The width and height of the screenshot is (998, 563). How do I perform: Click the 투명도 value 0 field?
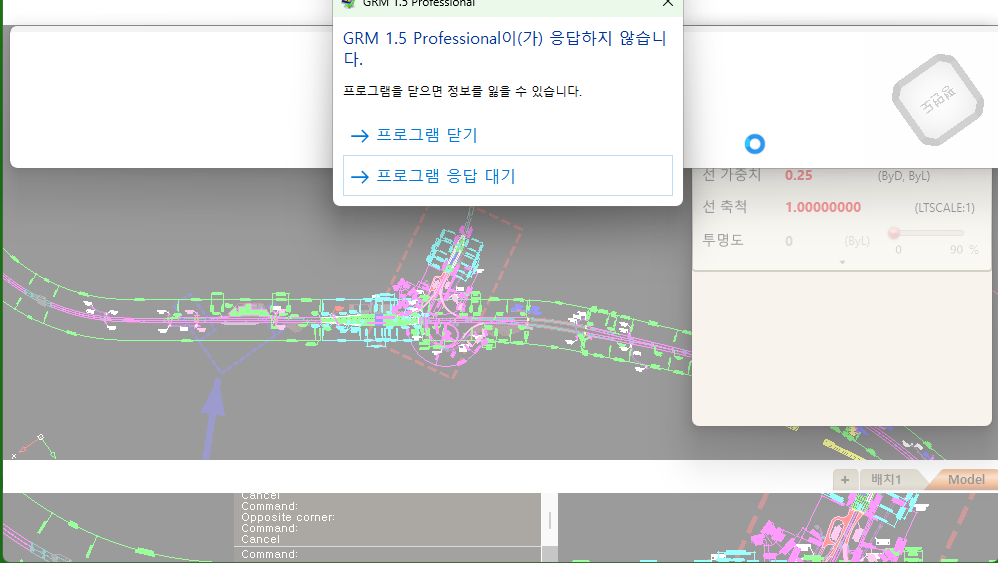click(789, 241)
